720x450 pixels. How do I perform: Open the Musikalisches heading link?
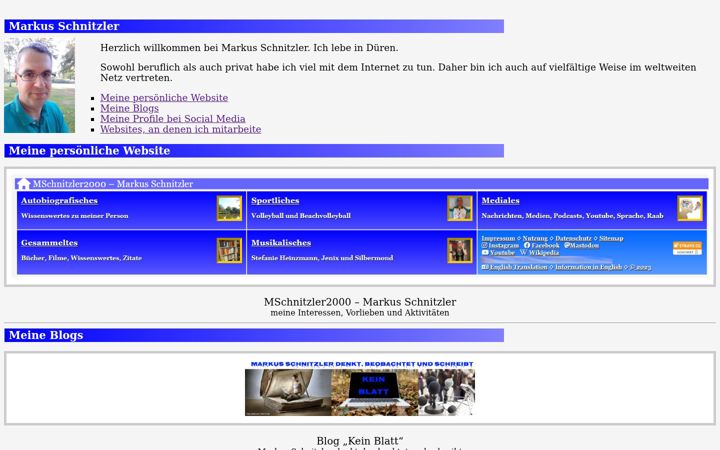click(281, 243)
